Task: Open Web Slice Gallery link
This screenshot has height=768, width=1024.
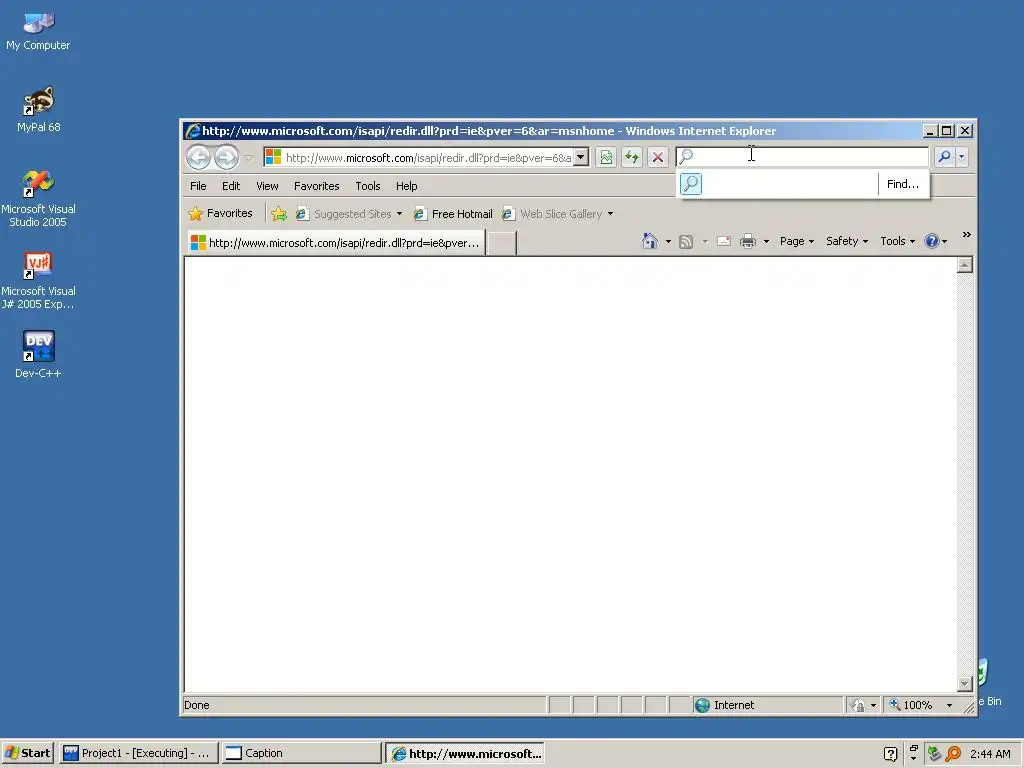Action: tap(552, 214)
